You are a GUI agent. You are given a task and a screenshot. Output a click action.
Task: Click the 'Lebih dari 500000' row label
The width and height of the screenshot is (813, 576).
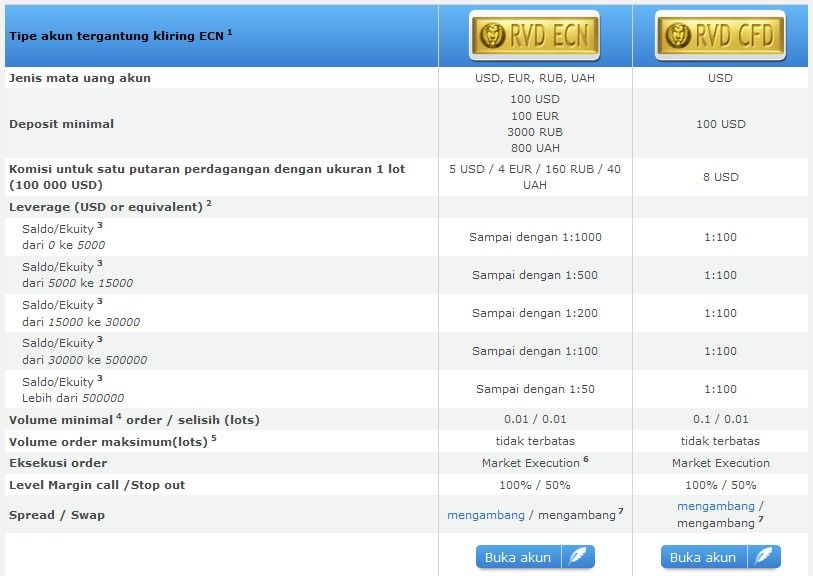[73, 389]
